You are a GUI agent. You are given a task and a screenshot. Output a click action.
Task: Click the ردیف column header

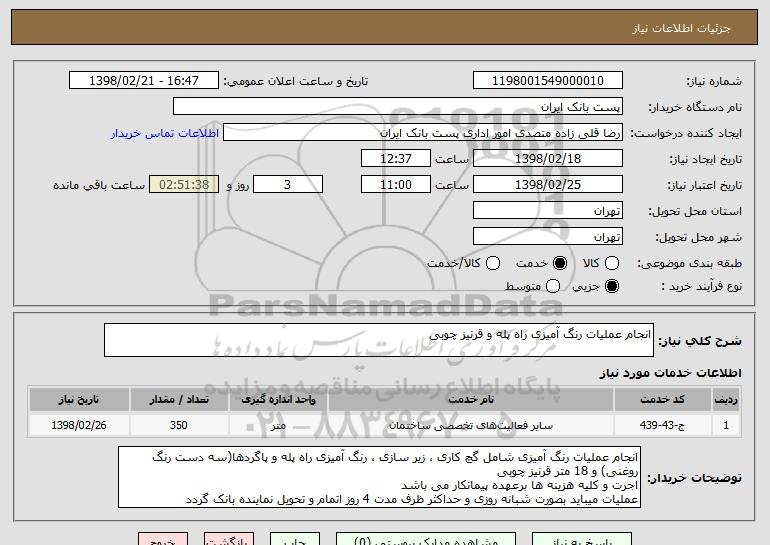[x=726, y=400]
